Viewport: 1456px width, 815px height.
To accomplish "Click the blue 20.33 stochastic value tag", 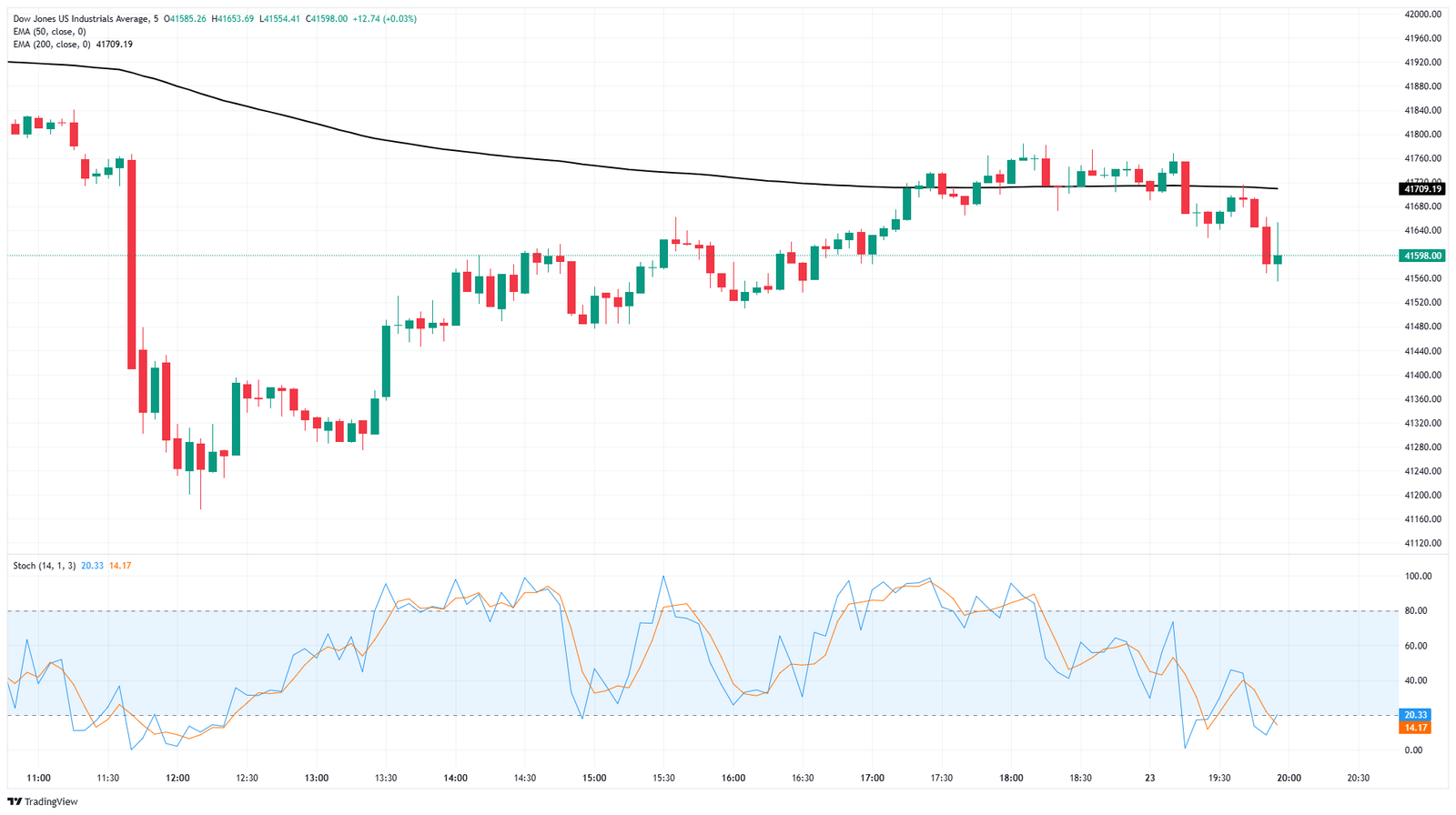I will (1416, 715).
